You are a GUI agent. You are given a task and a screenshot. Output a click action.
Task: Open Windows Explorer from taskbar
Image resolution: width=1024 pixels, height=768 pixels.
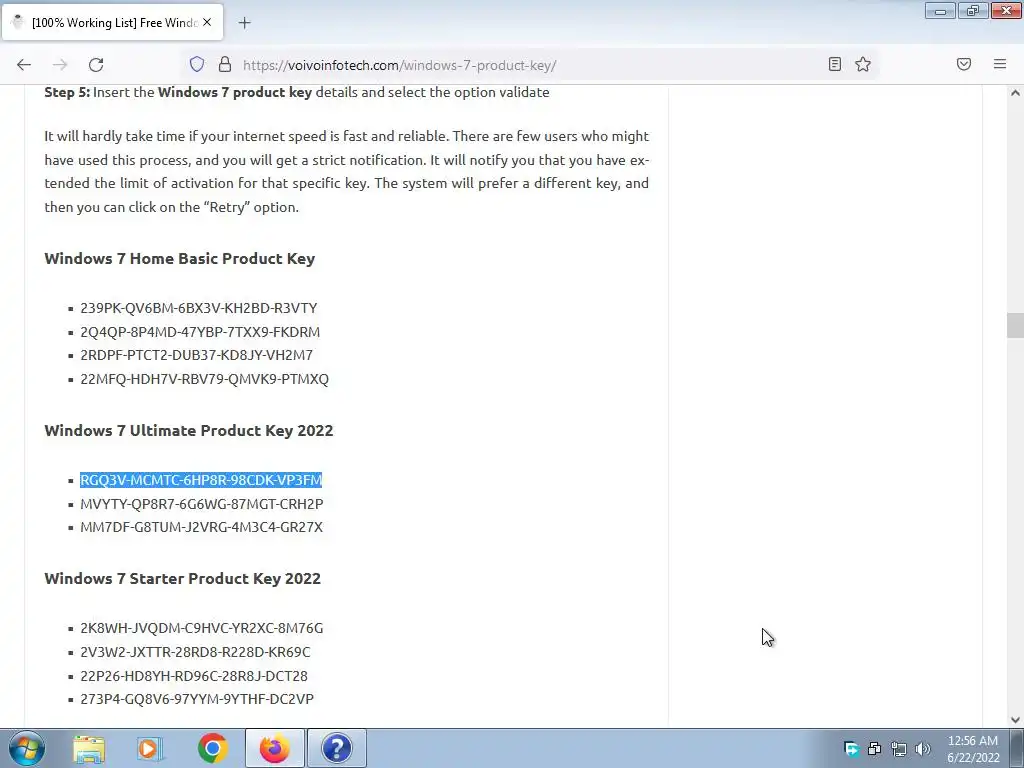point(89,748)
